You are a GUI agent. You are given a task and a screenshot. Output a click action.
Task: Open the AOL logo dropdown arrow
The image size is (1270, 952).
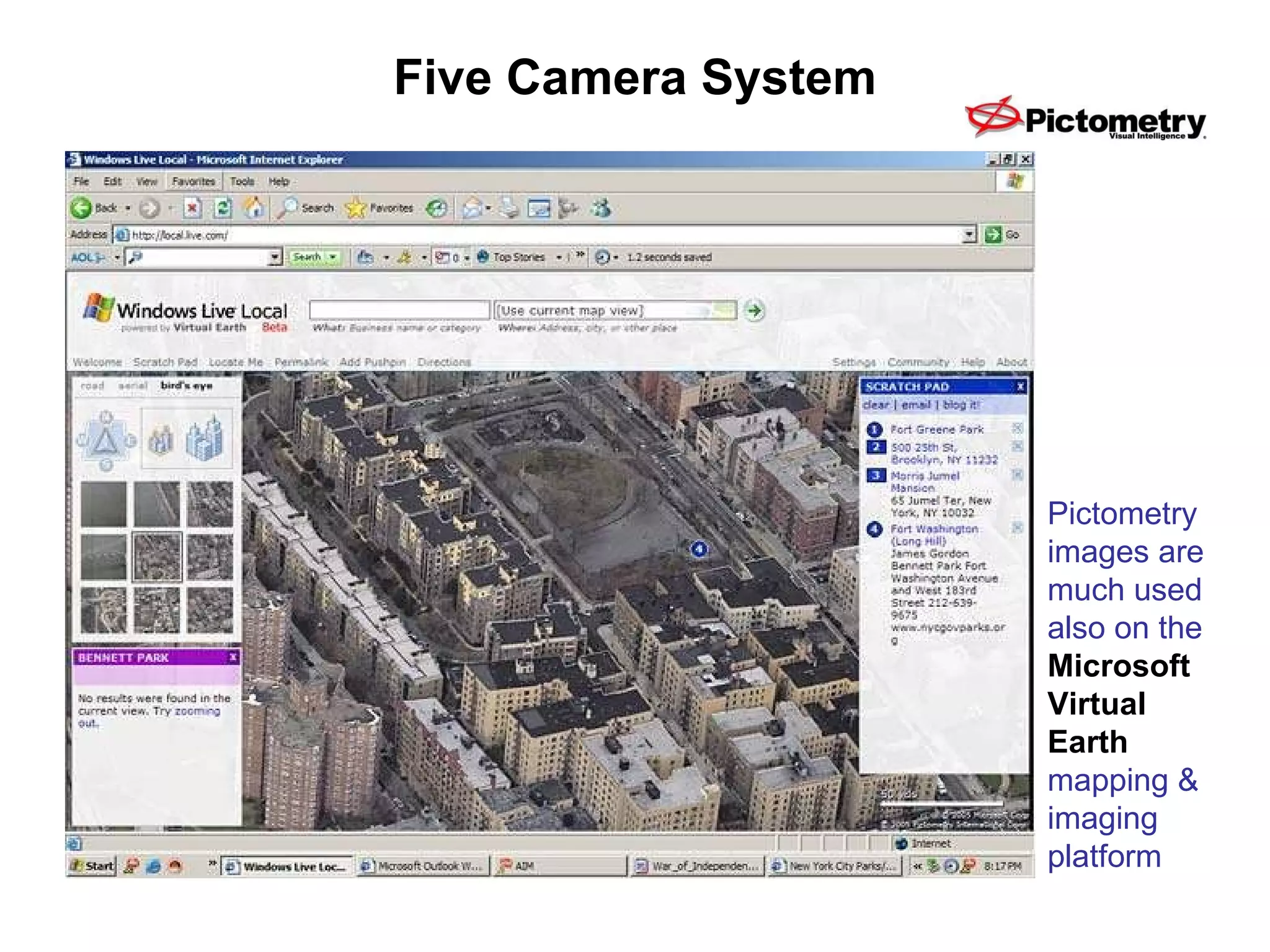coord(117,257)
